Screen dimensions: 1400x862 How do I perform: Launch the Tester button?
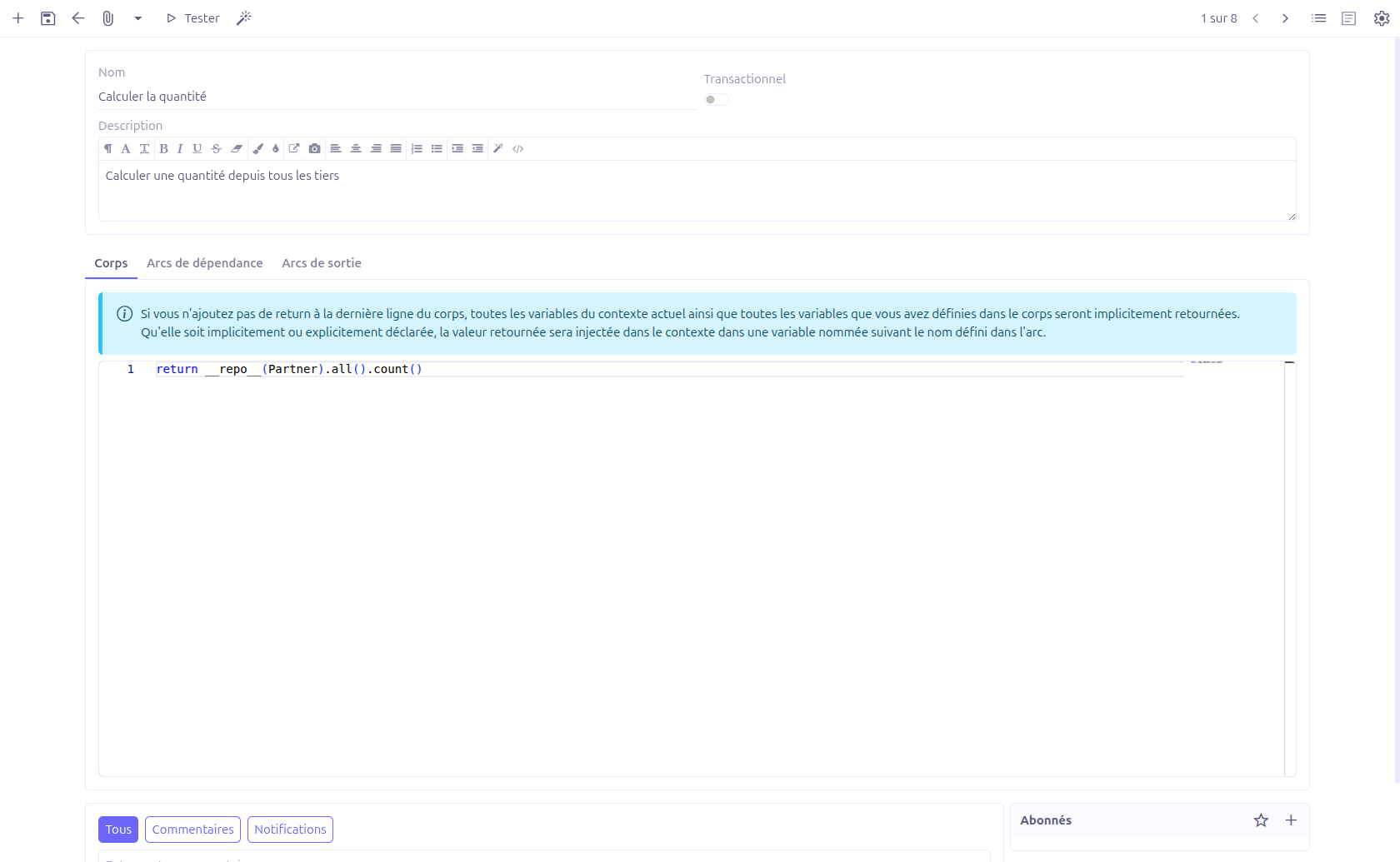[x=192, y=17]
